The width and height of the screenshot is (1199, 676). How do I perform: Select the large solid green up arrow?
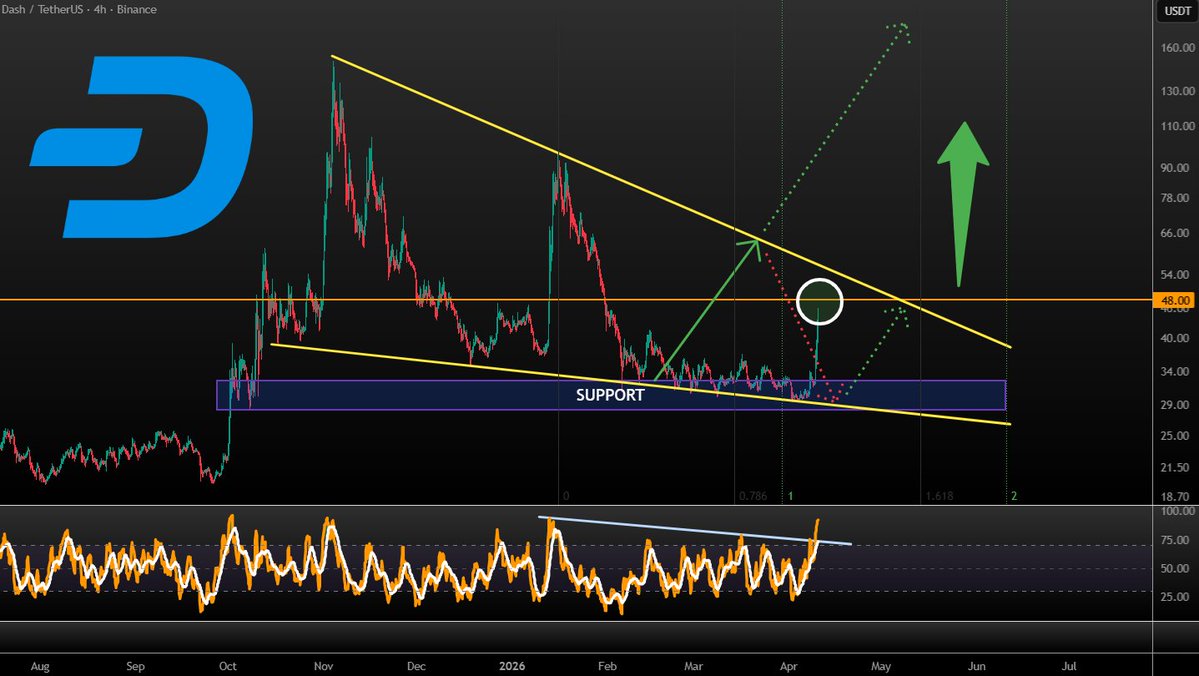[963, 204]
